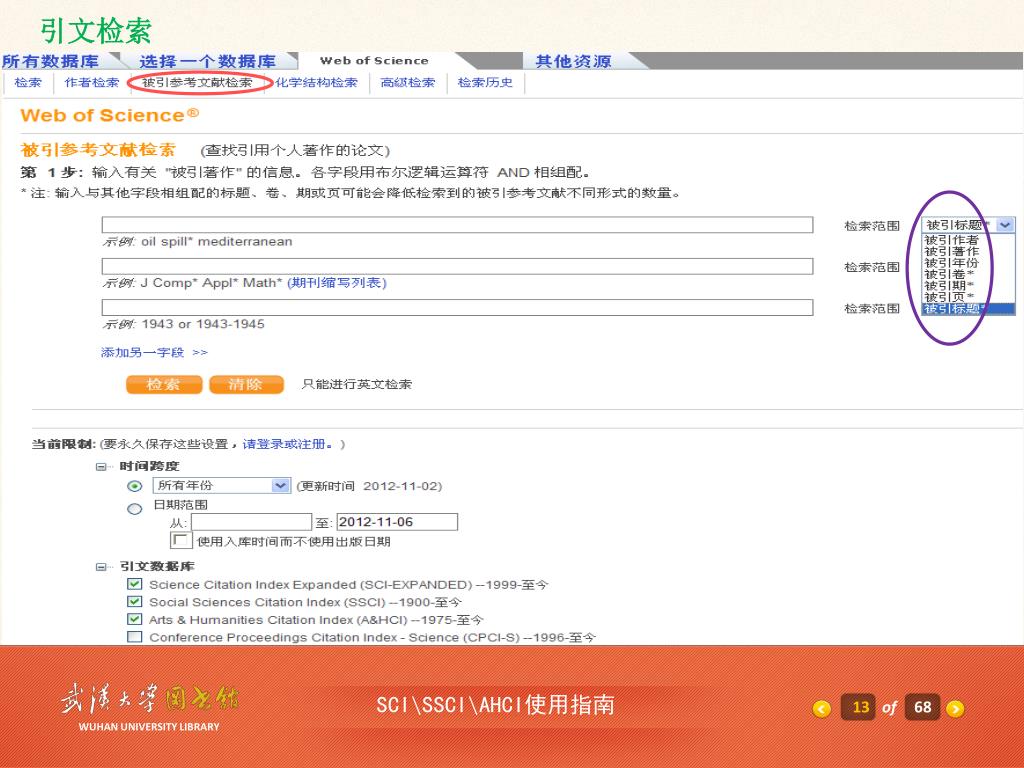Open 被引参考文献检索 page
The width and height of the screenshot is (1024, 768).
point(197,83)
